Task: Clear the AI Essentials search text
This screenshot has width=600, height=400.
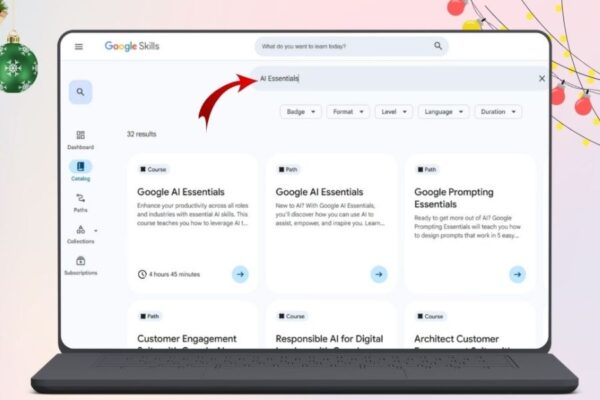Action: click(542, 78)
